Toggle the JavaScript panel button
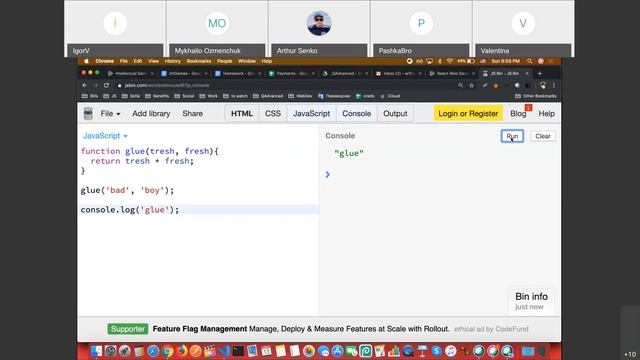Image resolution: width=640 pixels, height=360 pixels. pyautogui.click(x=311, y=113)
